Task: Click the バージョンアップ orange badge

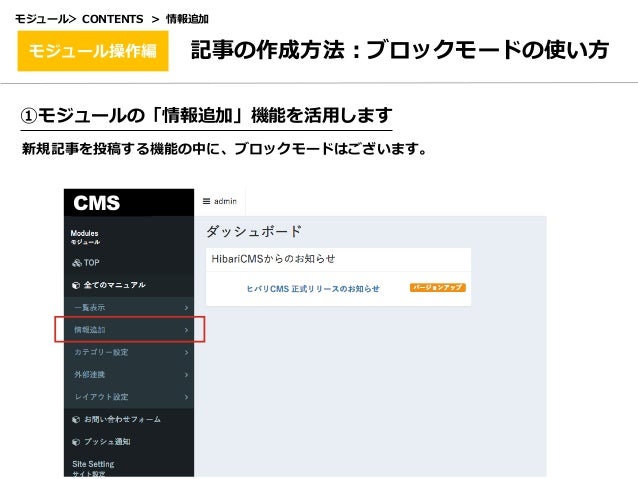Action: point(437,287)
